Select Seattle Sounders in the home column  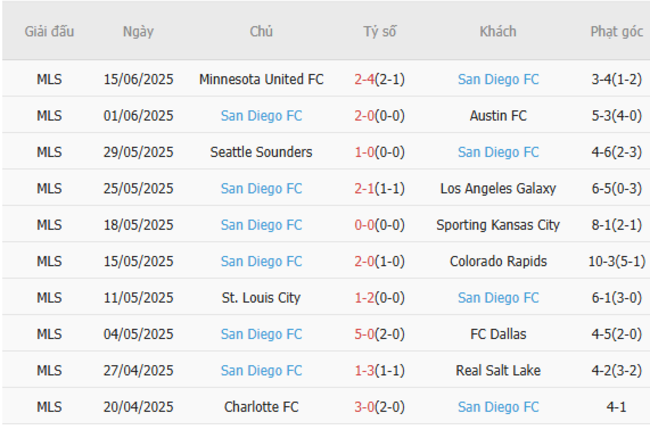pos(261,152)
